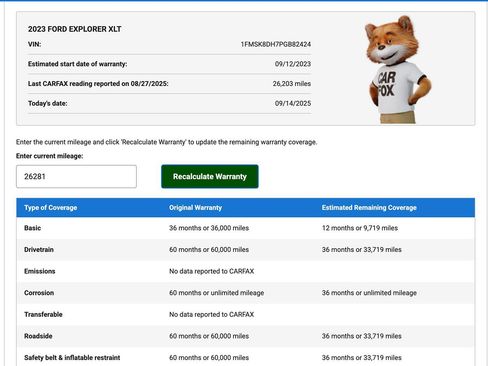Click Emissions 'No data reported to CARFAX' cell

point(212,271)
